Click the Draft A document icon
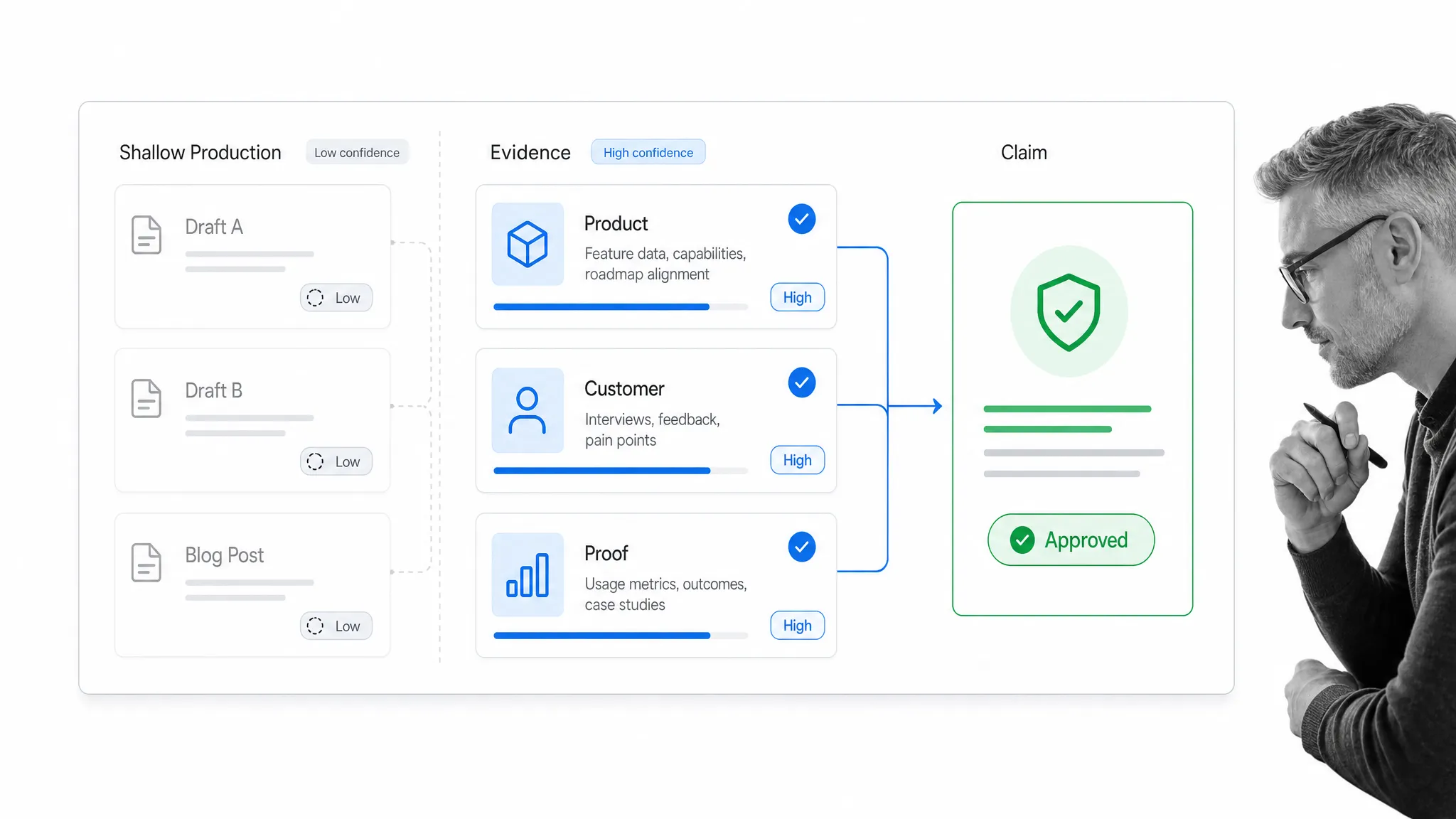 point(146,235)
